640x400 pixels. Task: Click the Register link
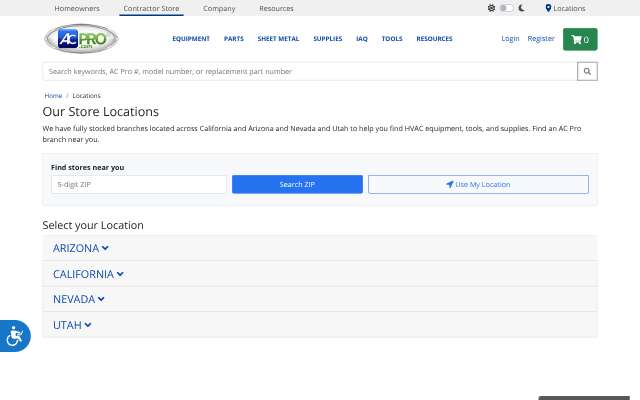pyautogui.click(x=541, y=39)
